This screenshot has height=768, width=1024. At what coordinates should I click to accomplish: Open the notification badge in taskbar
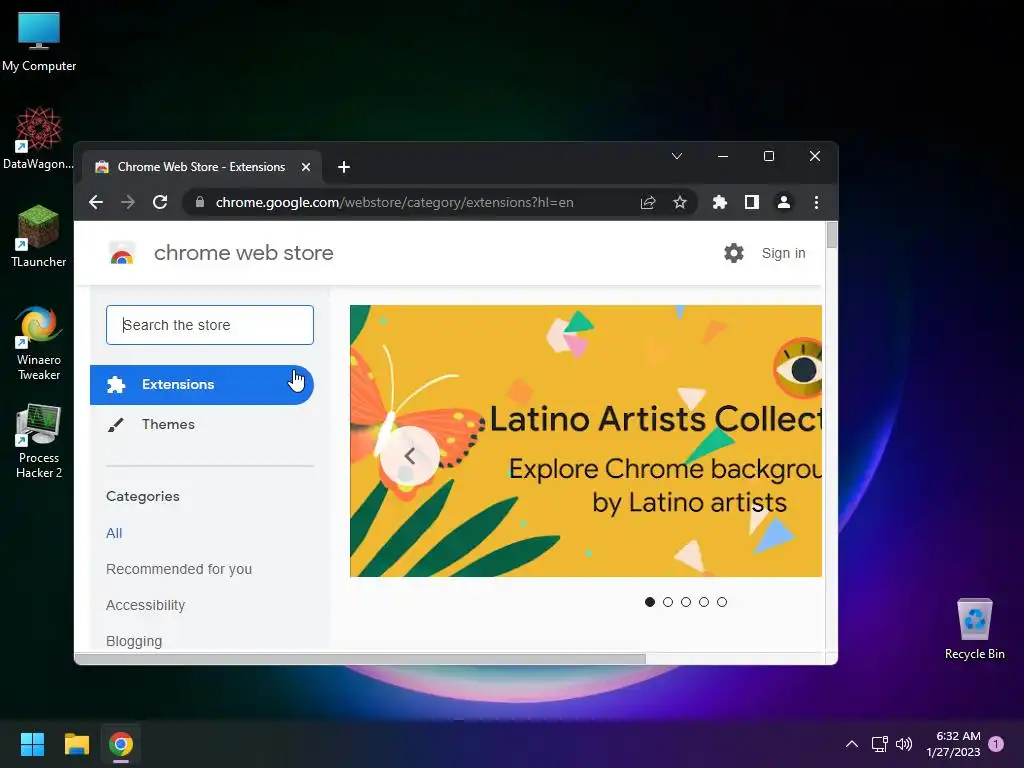(x=996, y=744)
